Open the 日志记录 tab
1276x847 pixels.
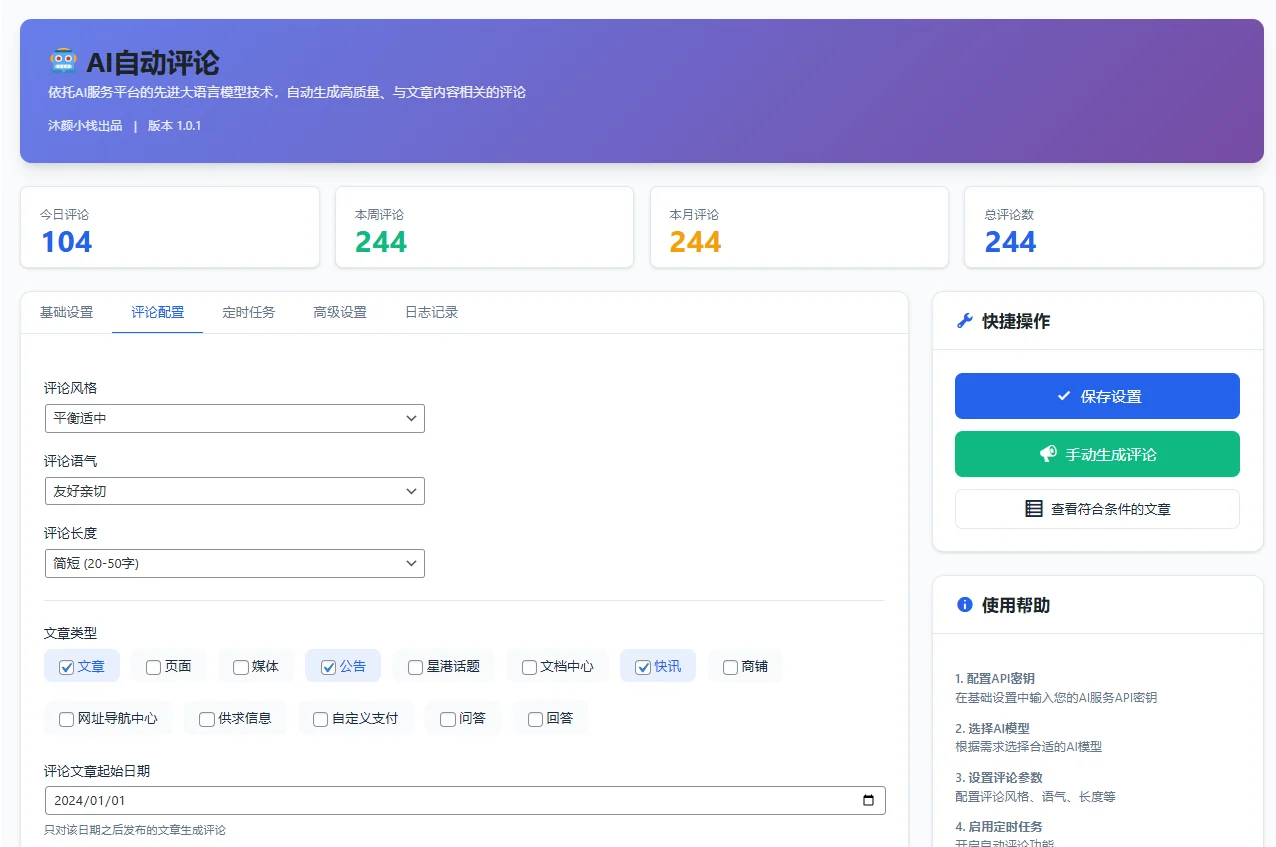(431, 311)
